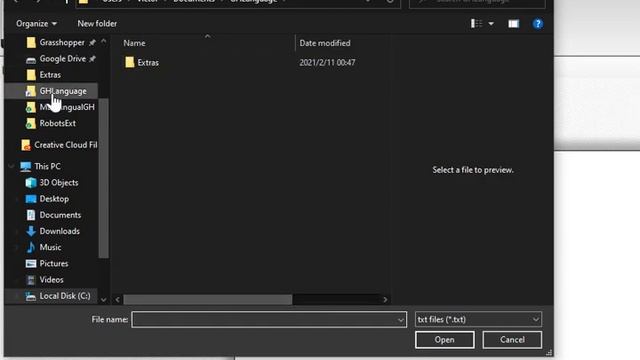
Task: Click the change view icon
Action: click(x=476, y=24)
